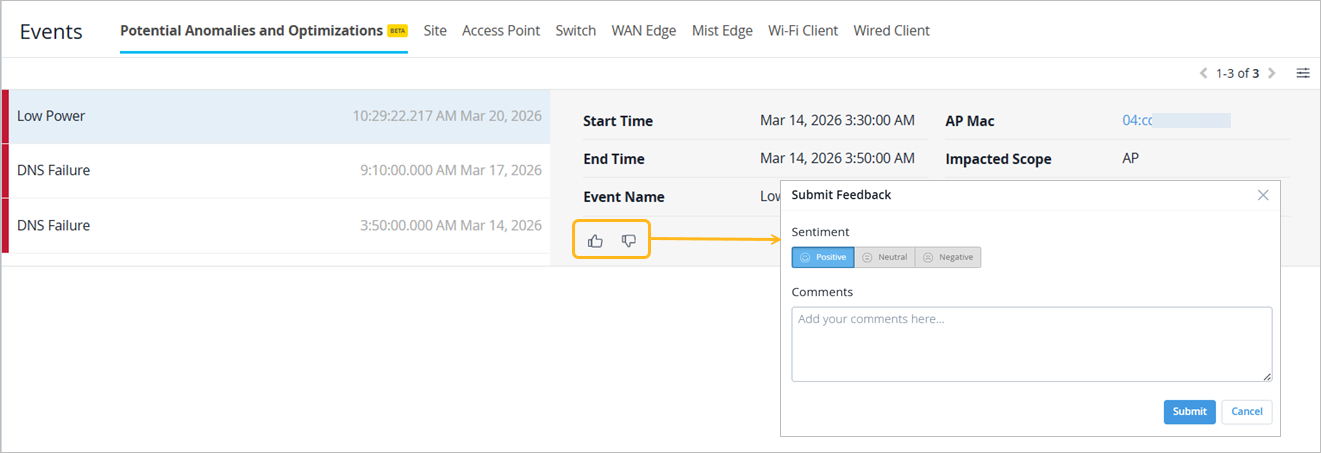The image size is (1321, 453).
Task: Click the thumbs up feedback icon
Action: click(596, 241)
